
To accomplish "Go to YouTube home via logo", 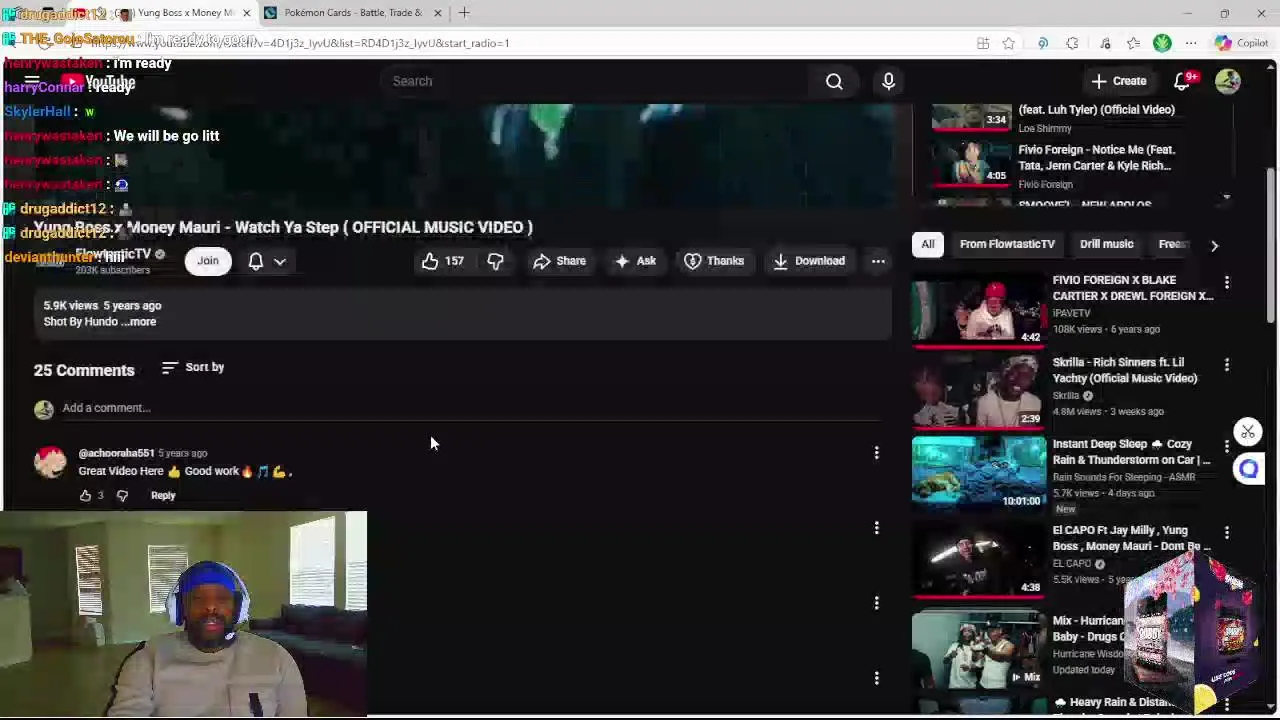I will pyautogui.click(x=98, y=82).
